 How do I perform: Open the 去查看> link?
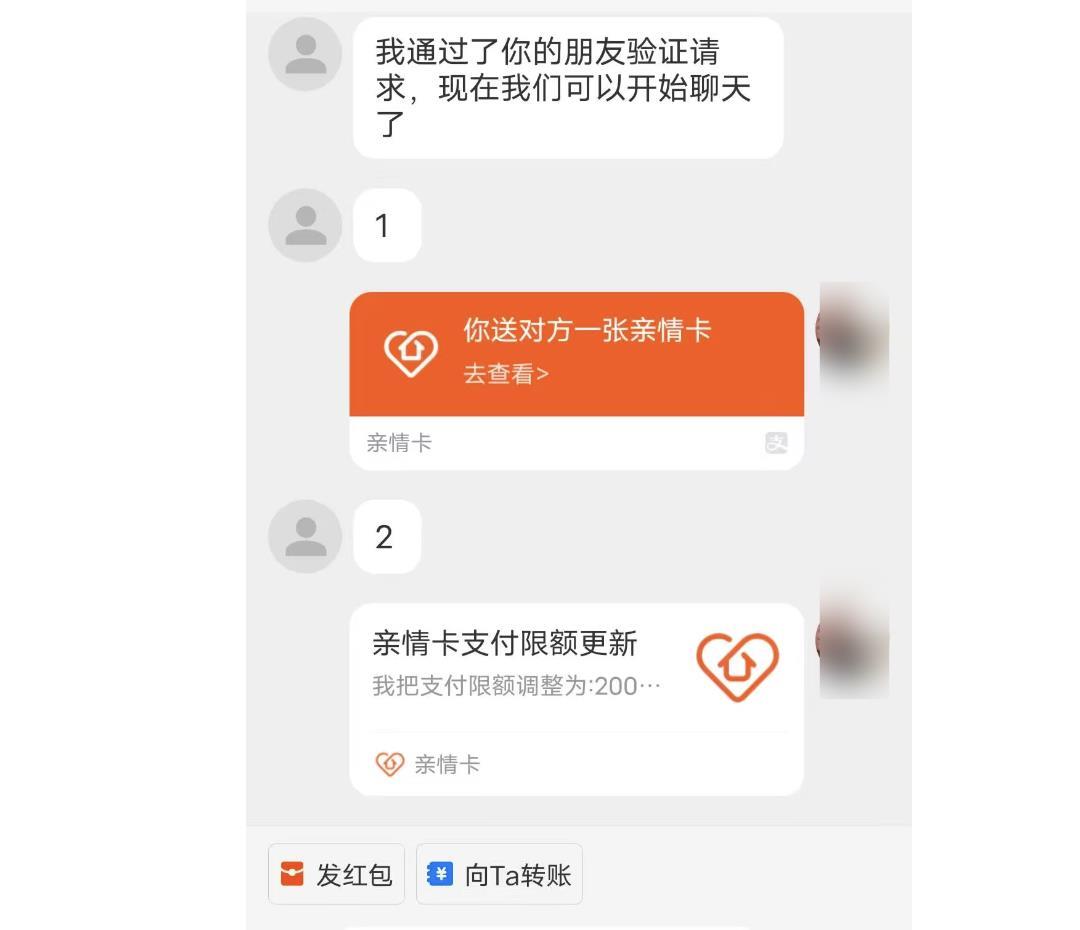click(x=506, y=374)
